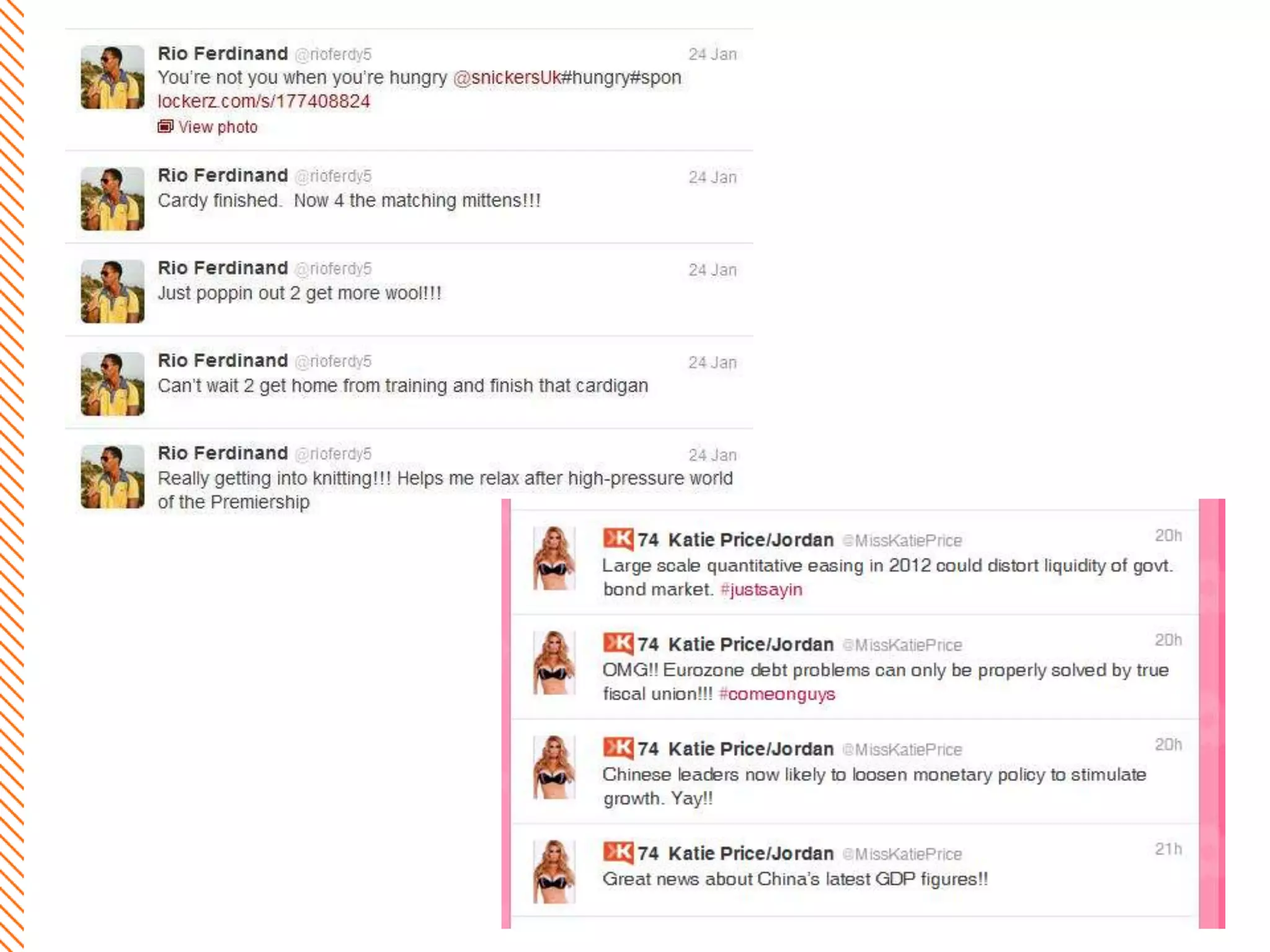Click the @snickersUk mention

tap(507, 77)
